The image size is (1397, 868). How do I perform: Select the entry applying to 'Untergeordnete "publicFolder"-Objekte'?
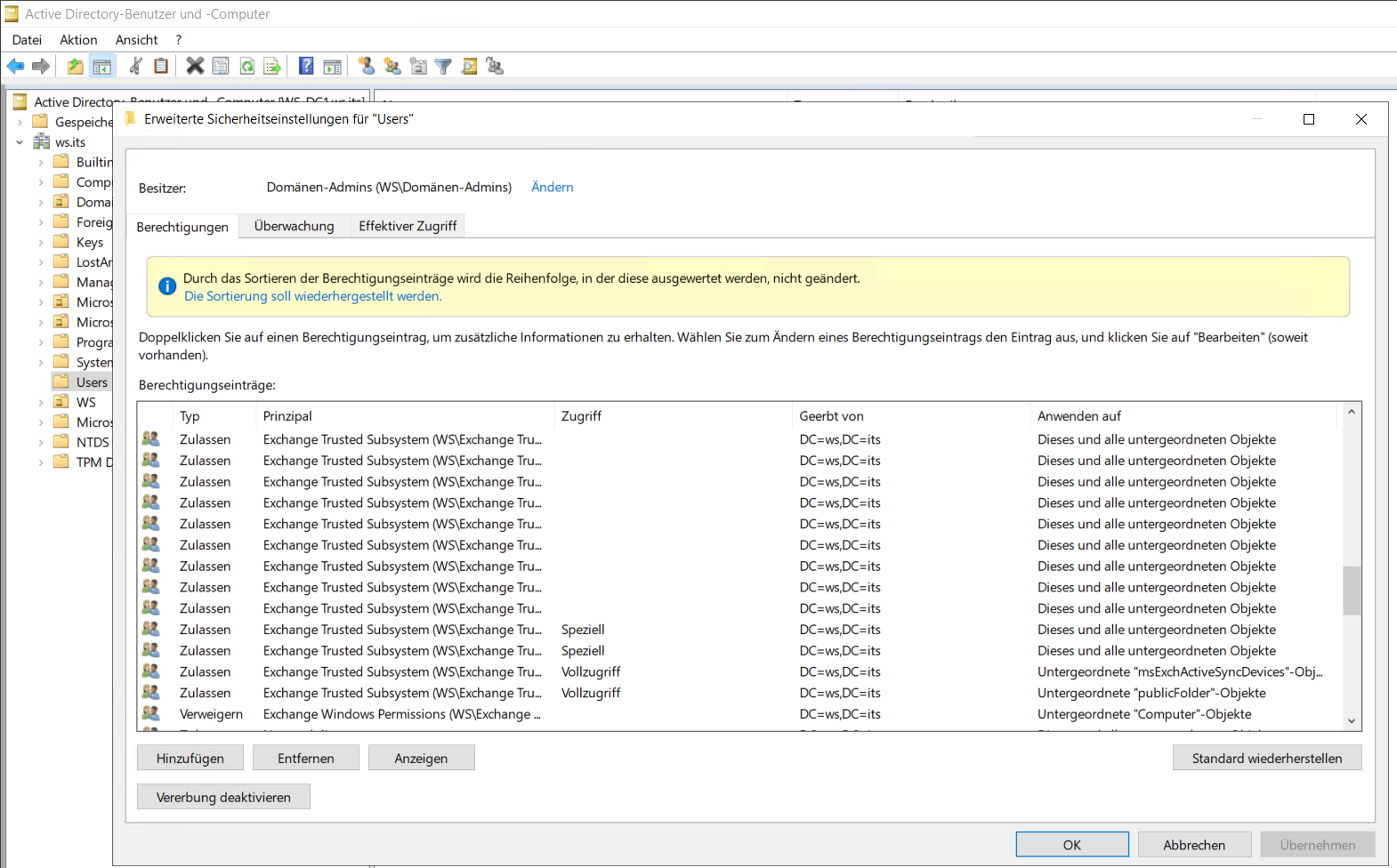point(739,692)
